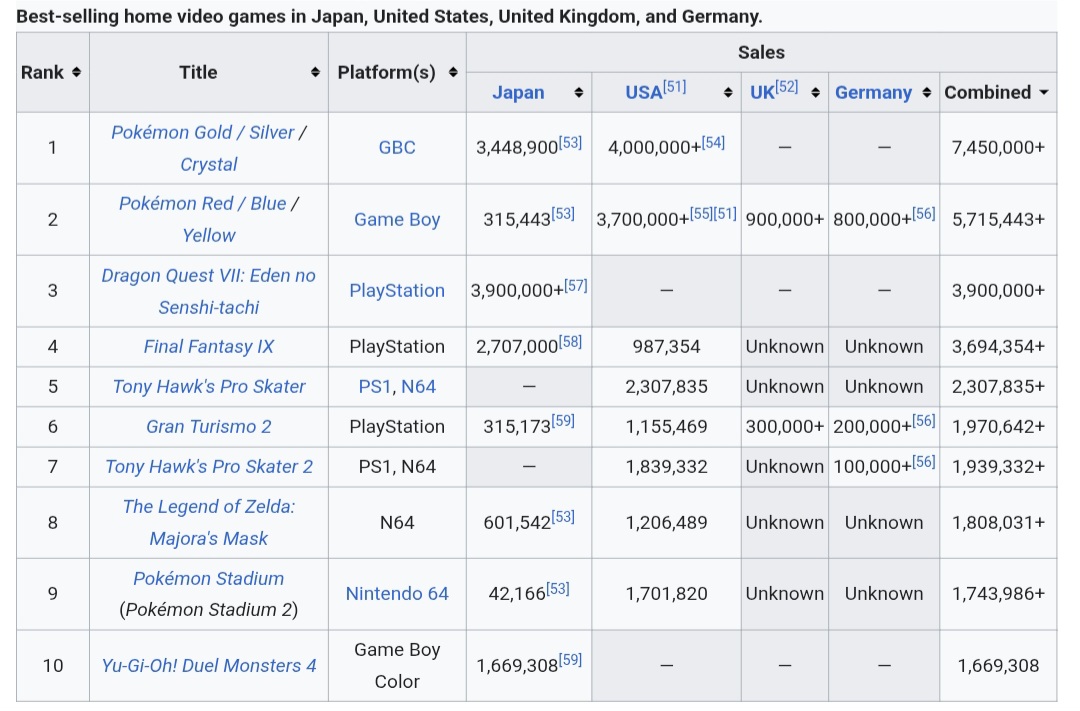Screen dimensions: 1080x711
Task: Open Tony Hawk's Pro Skater link in row 5
Action: pos(209,387)
